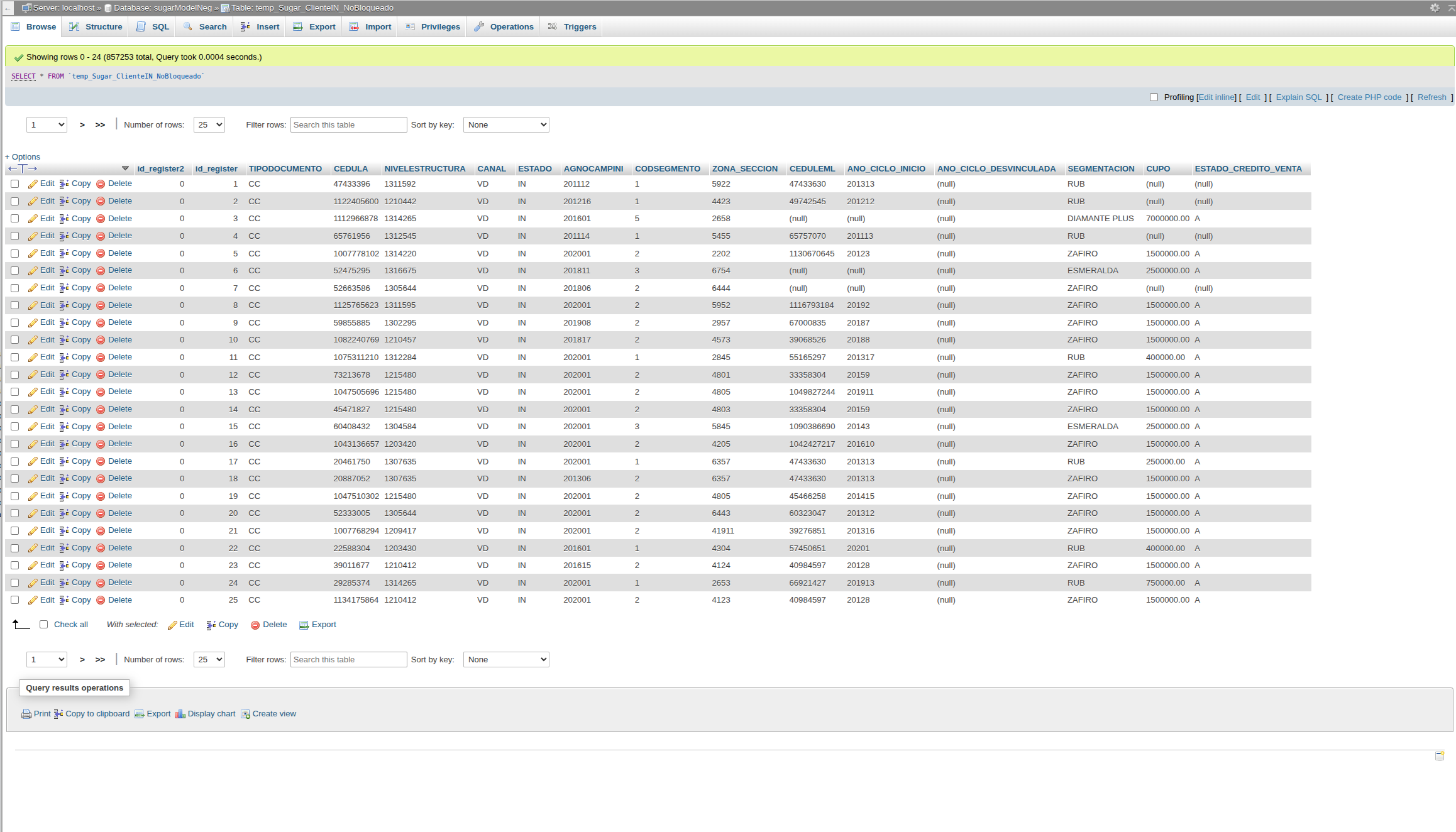Click the Explain SQL link
Screen dimensions: 1456x832
[1298, 97]
